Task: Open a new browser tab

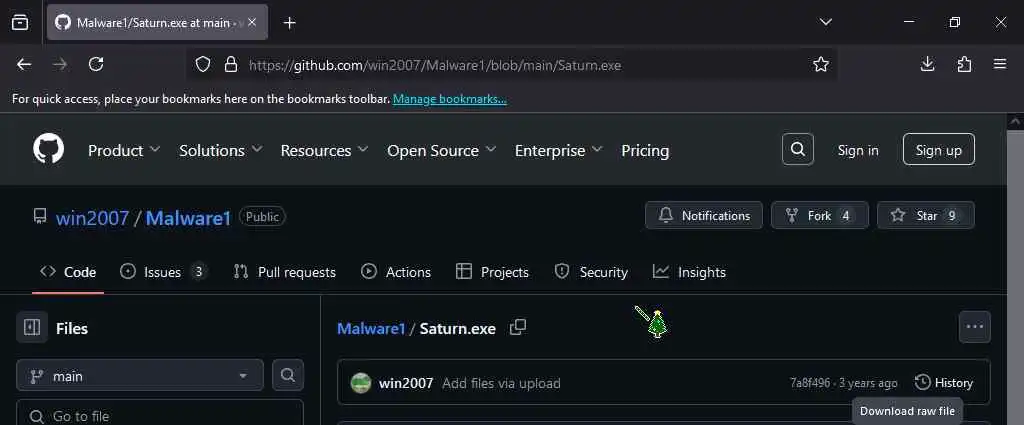Action: pyautogui.click(x=290, y=23)
